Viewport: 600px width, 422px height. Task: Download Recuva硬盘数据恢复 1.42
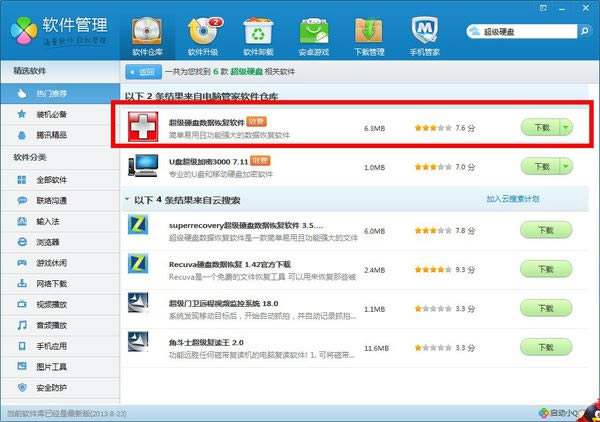[x=546, y=269]
